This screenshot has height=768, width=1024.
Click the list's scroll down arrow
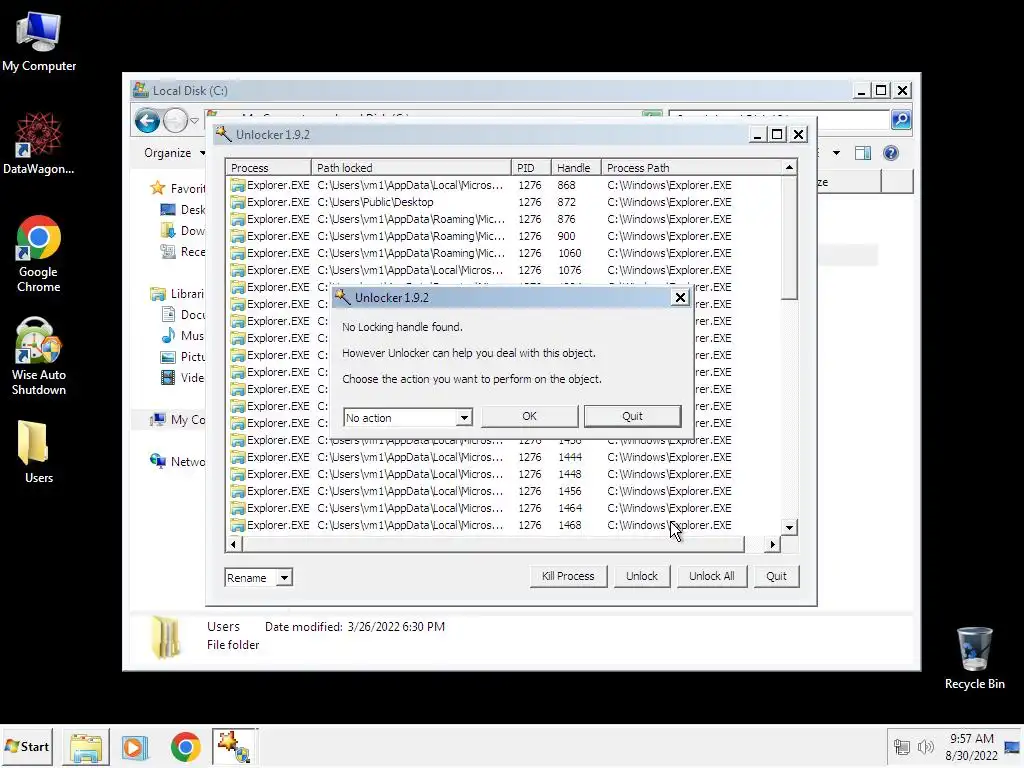(x=789, y=527)
